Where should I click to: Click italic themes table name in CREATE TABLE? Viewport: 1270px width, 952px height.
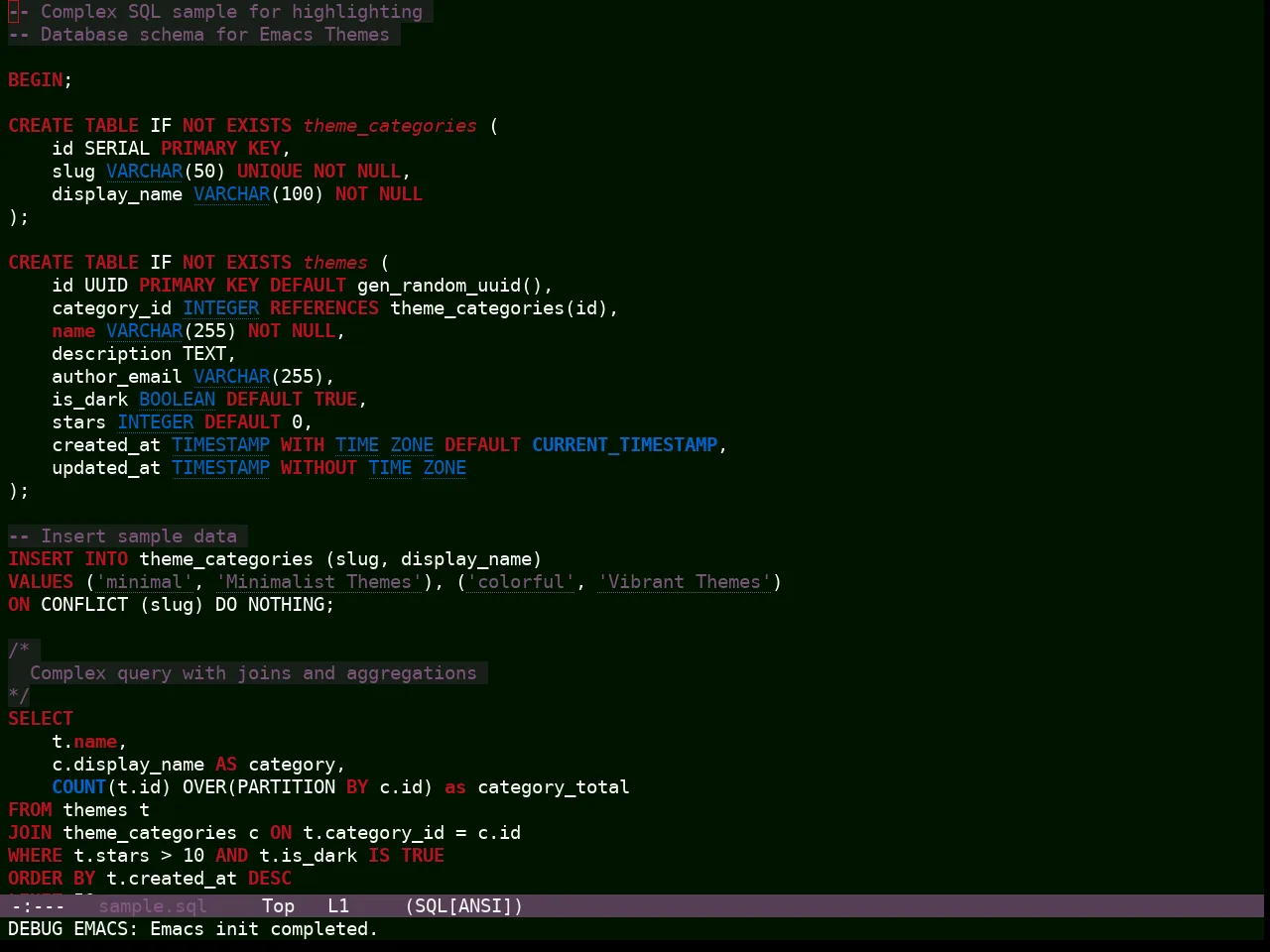coord(335,263)
